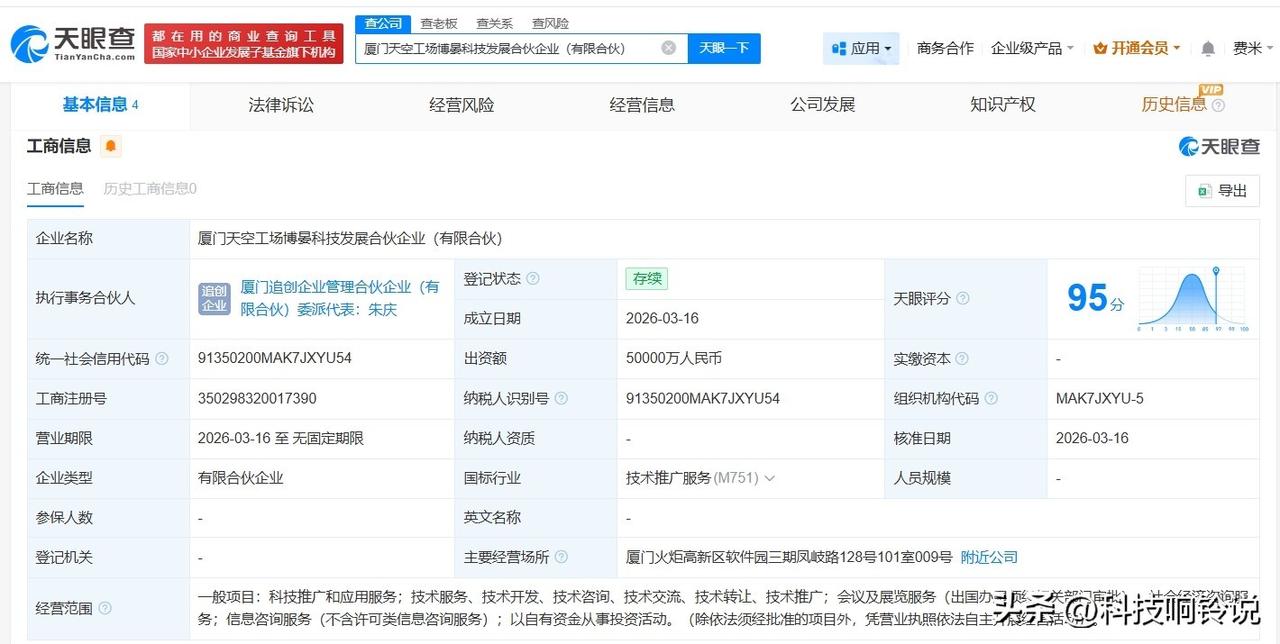Open the 应用 dropdown
Screen dimensions: 1280x644
(860, 47)
